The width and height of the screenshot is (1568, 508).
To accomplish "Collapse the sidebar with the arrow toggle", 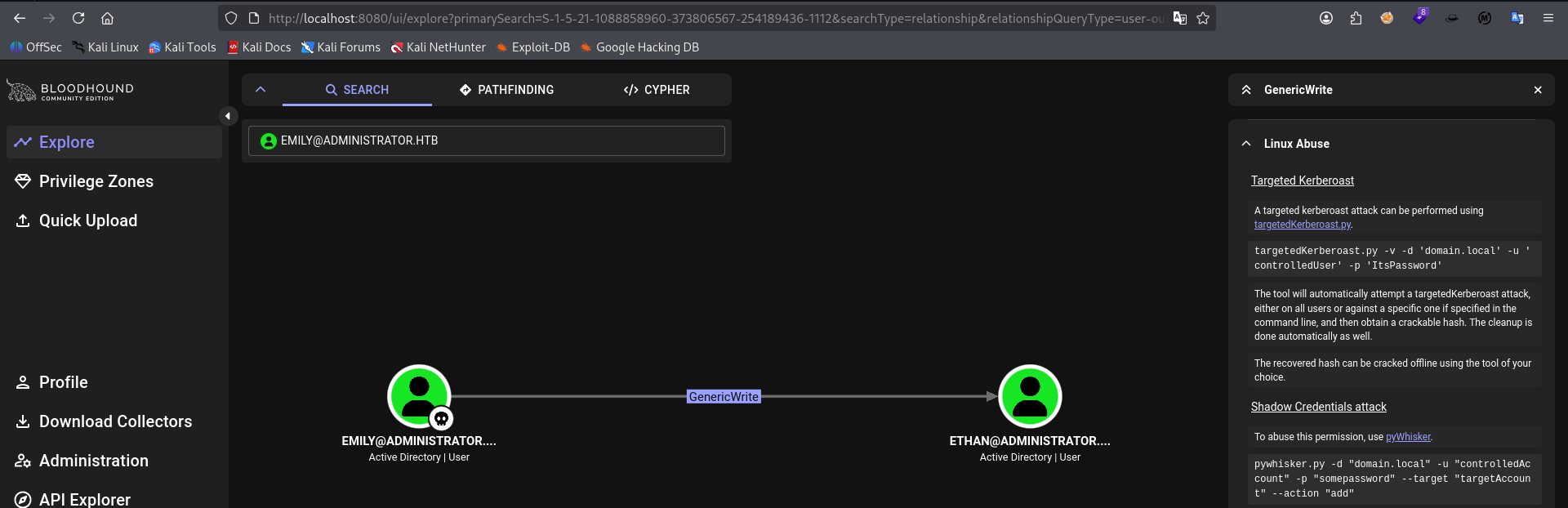I will point(228,116).
